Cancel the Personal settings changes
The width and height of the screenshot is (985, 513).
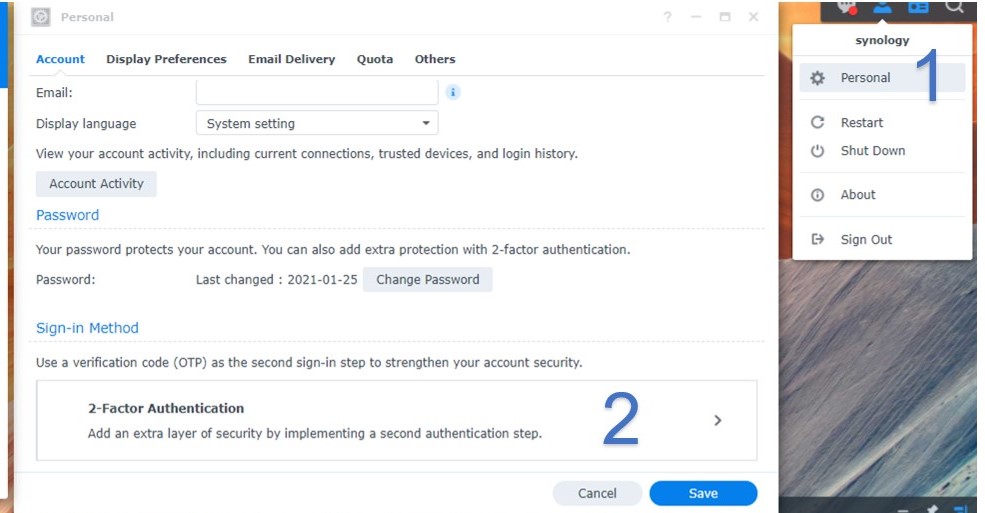pyautogui.click(x=597, y=494)
